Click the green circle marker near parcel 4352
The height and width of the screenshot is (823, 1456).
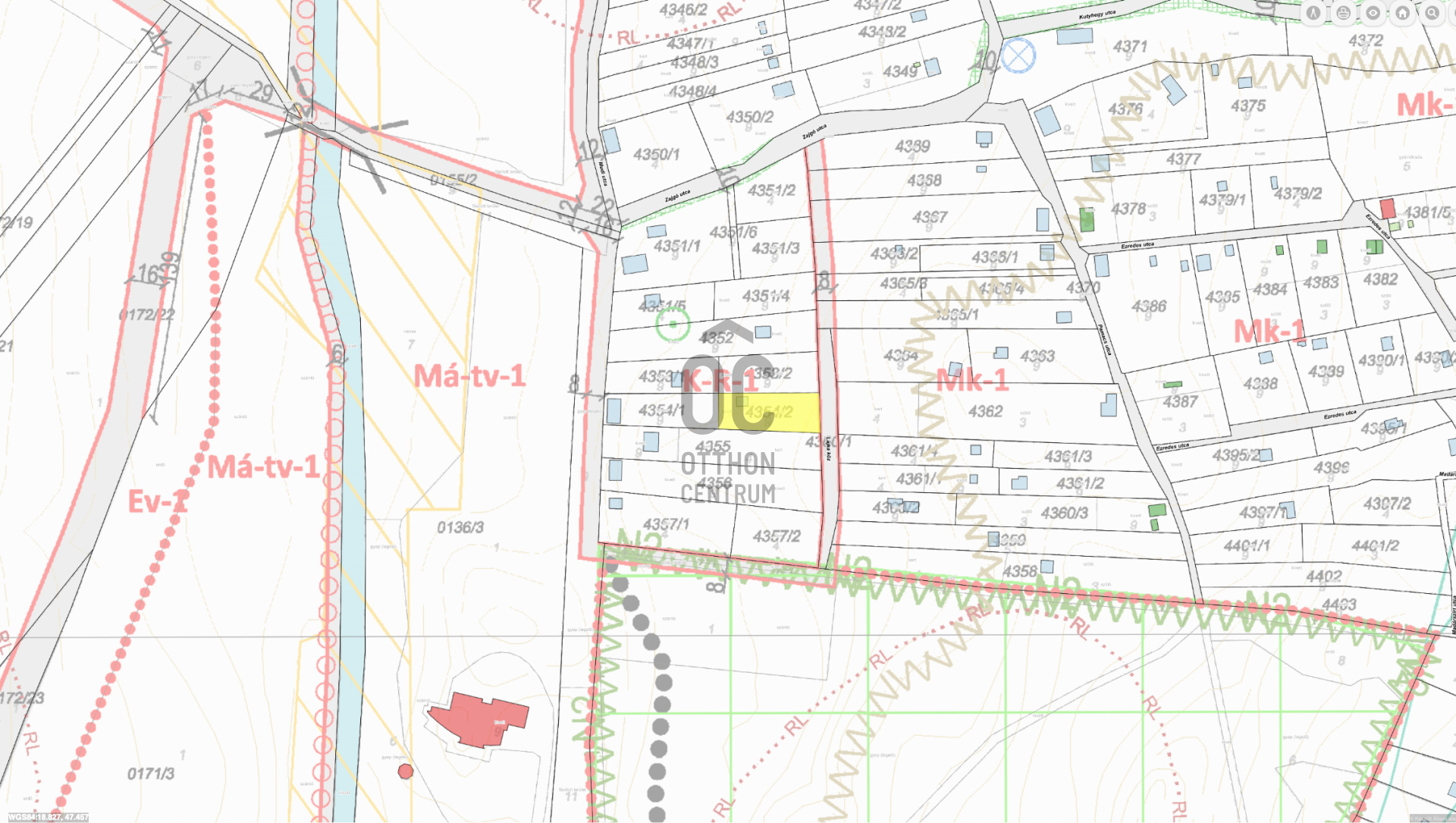coord(673,324)
